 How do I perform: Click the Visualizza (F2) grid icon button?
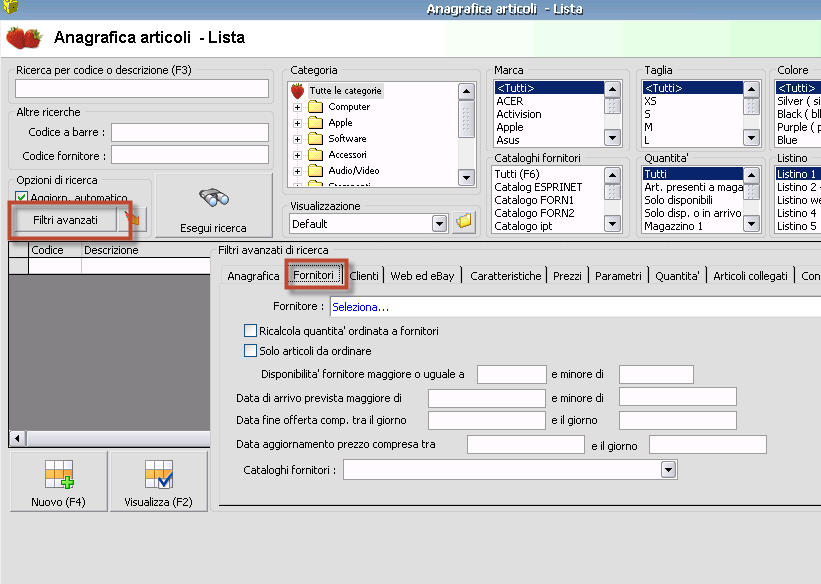click(159, 481)
